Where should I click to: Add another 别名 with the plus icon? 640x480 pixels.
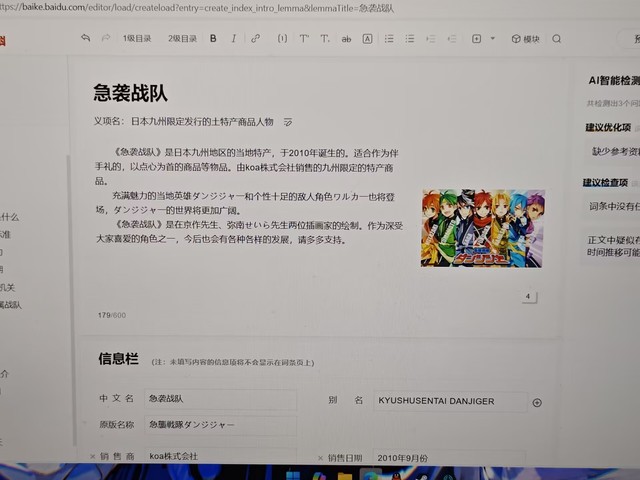[537, 402]
